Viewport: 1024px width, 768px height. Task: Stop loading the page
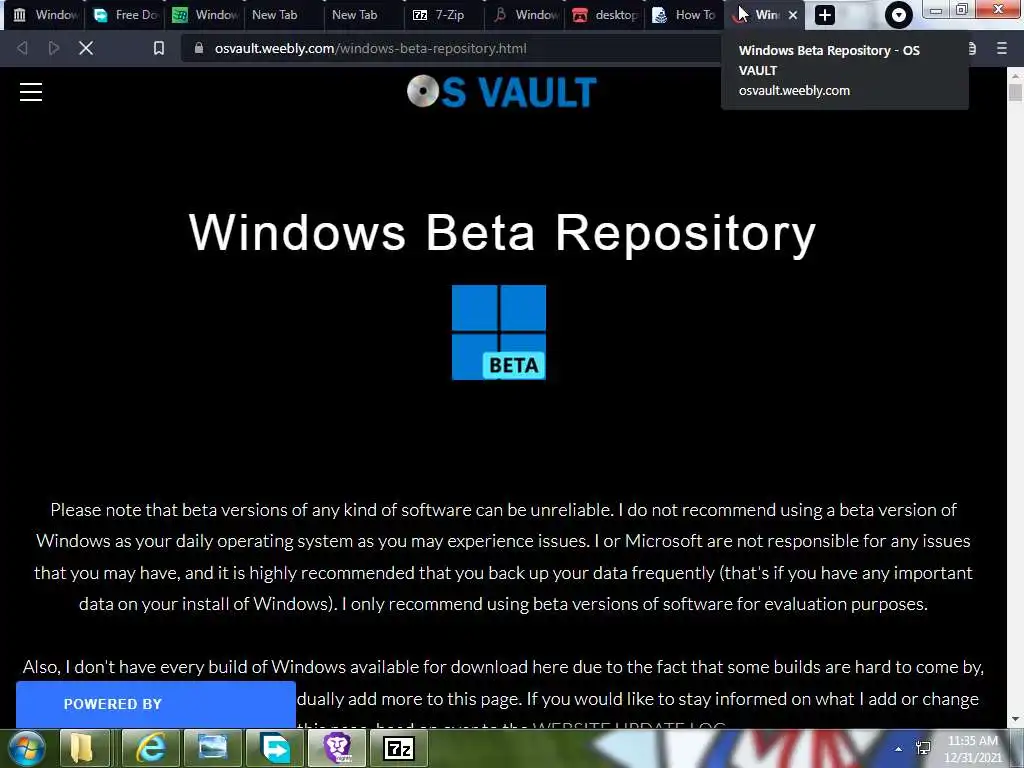(x=86, y=48)
